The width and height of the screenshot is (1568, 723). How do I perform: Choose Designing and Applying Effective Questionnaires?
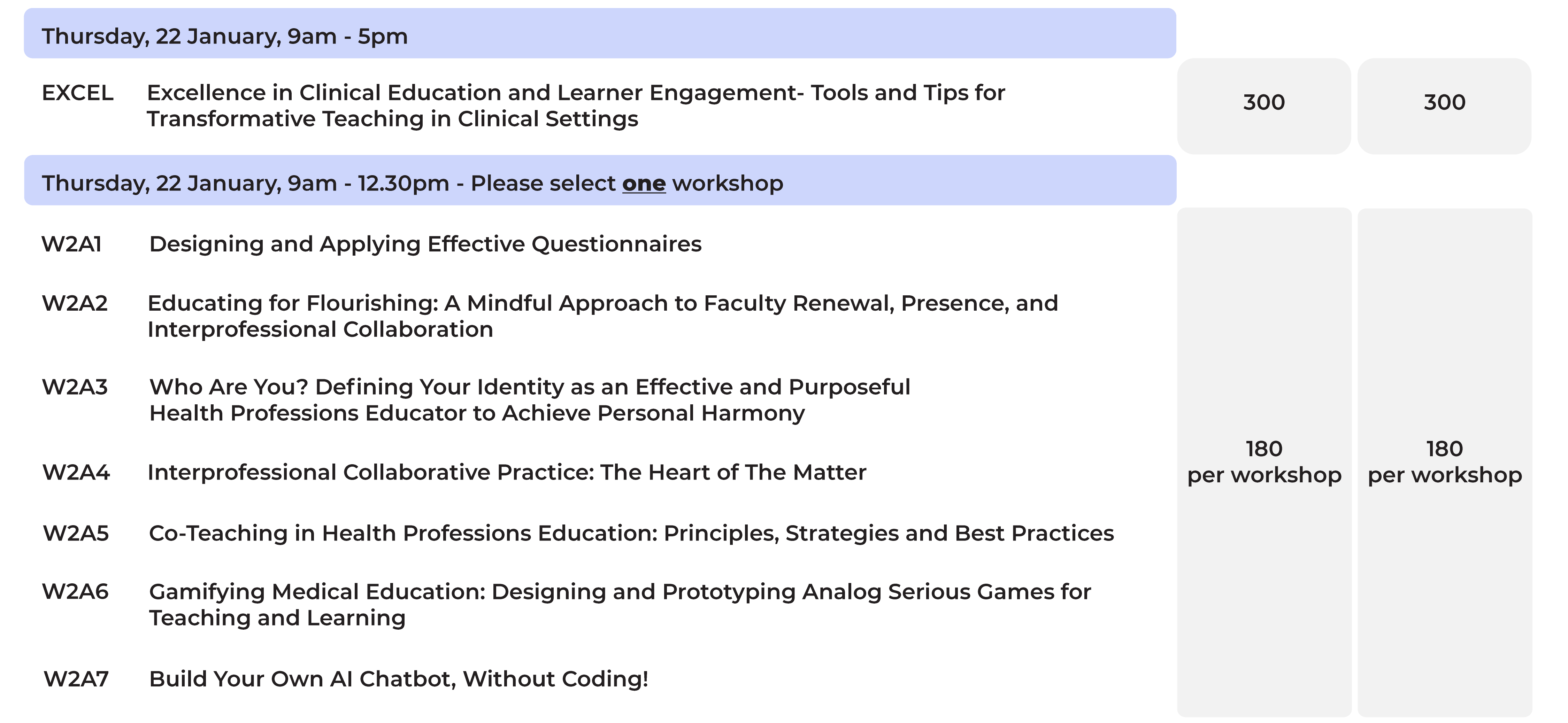pos(425,244)
